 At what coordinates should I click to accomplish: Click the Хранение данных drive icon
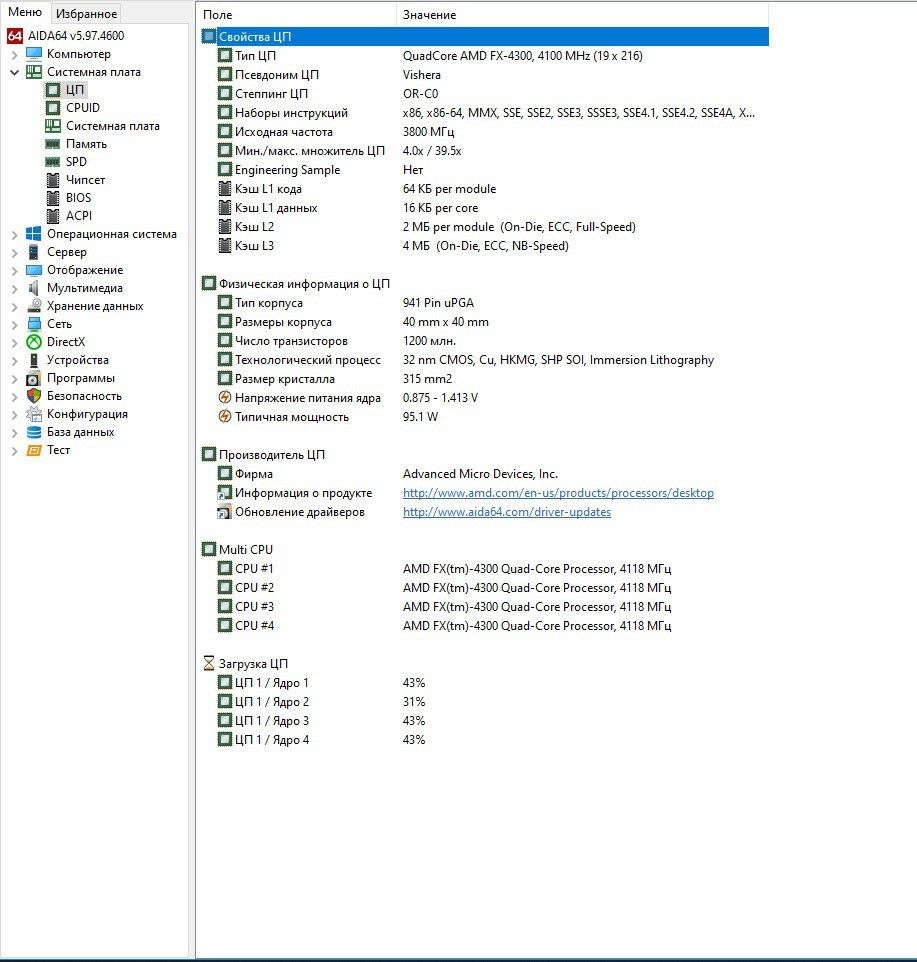[34, 306]
